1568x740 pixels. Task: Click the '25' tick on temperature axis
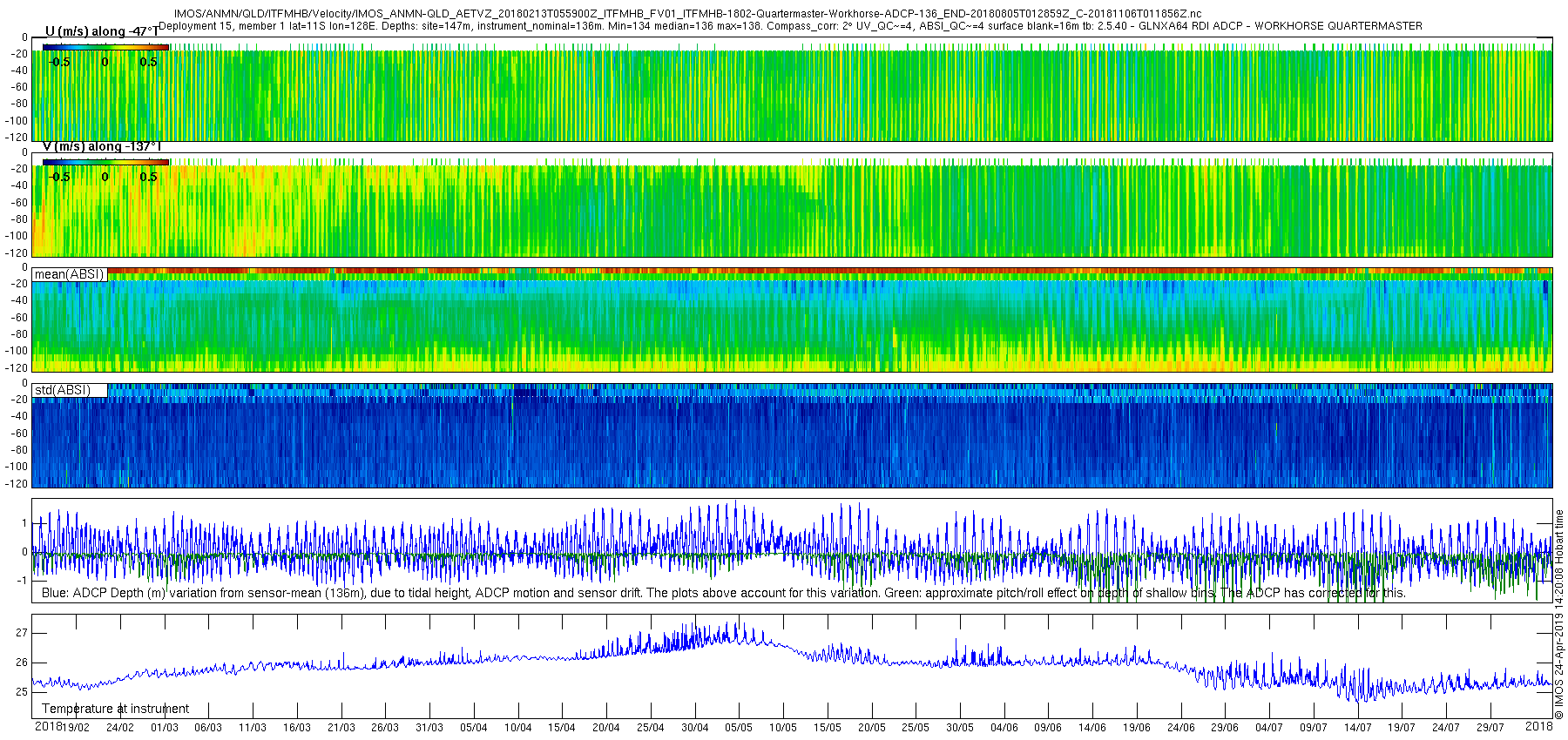[x=22, y=692]
